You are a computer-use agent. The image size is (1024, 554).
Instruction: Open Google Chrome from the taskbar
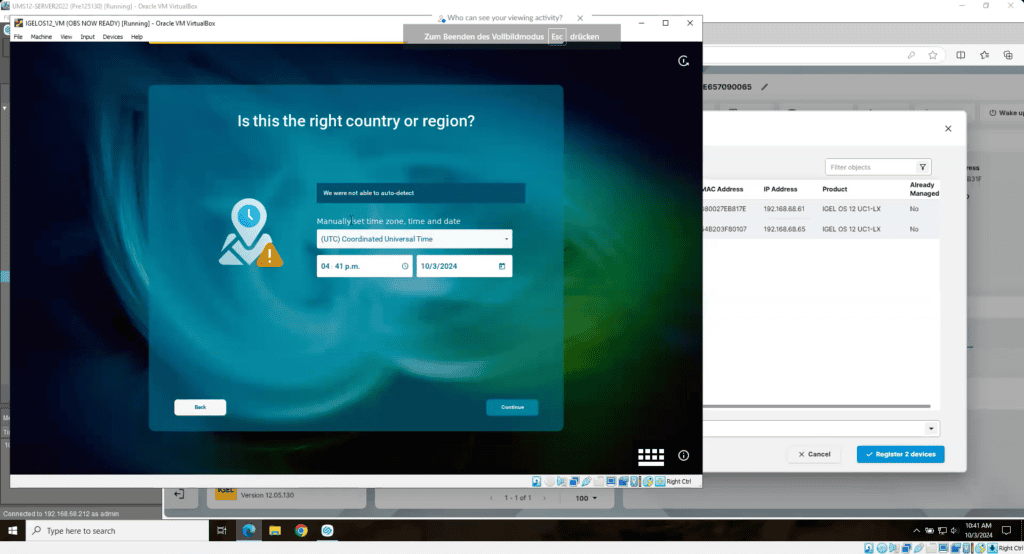[x=301, y=530]
